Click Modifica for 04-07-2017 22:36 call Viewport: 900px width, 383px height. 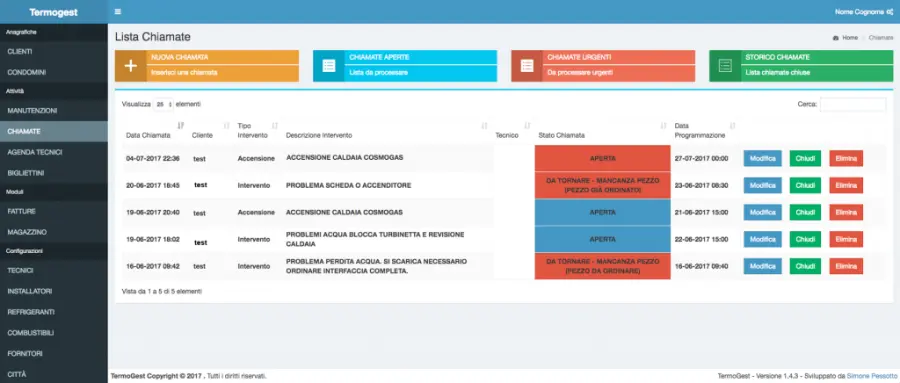point(762,158)
